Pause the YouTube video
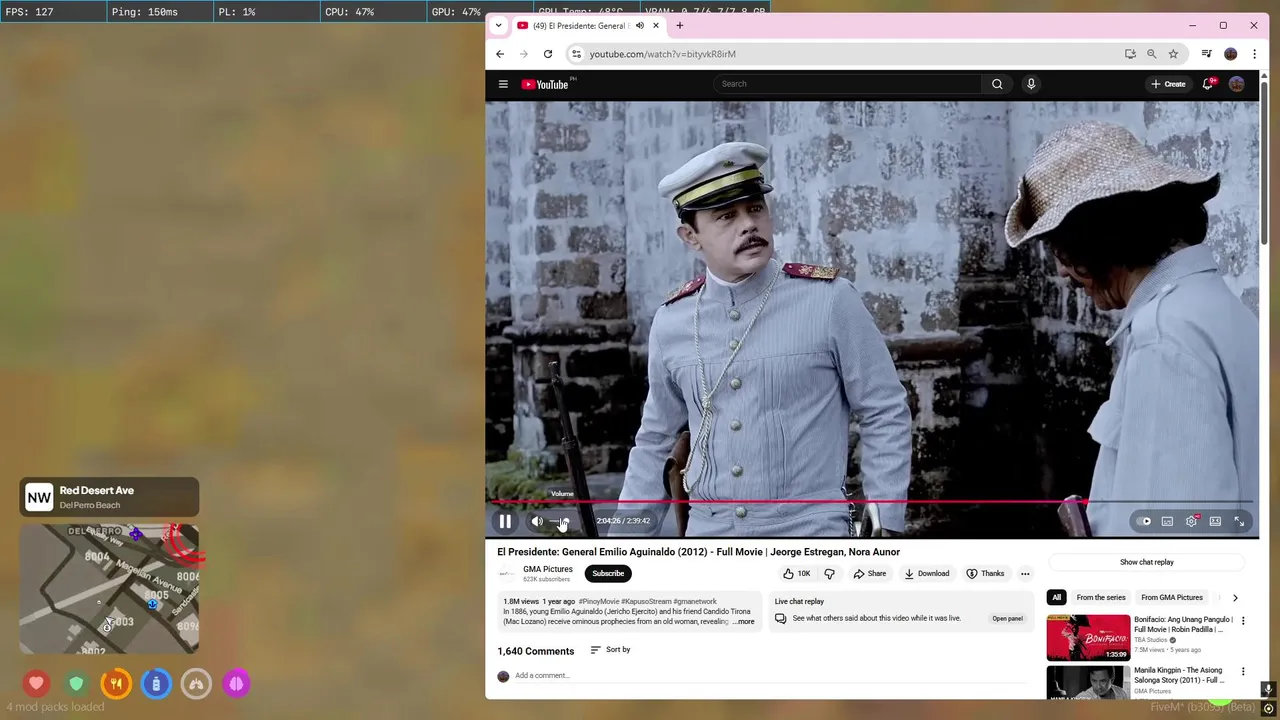Image resolution: width=1280 pixels, height=720 pixels. (x=505, y=521)
